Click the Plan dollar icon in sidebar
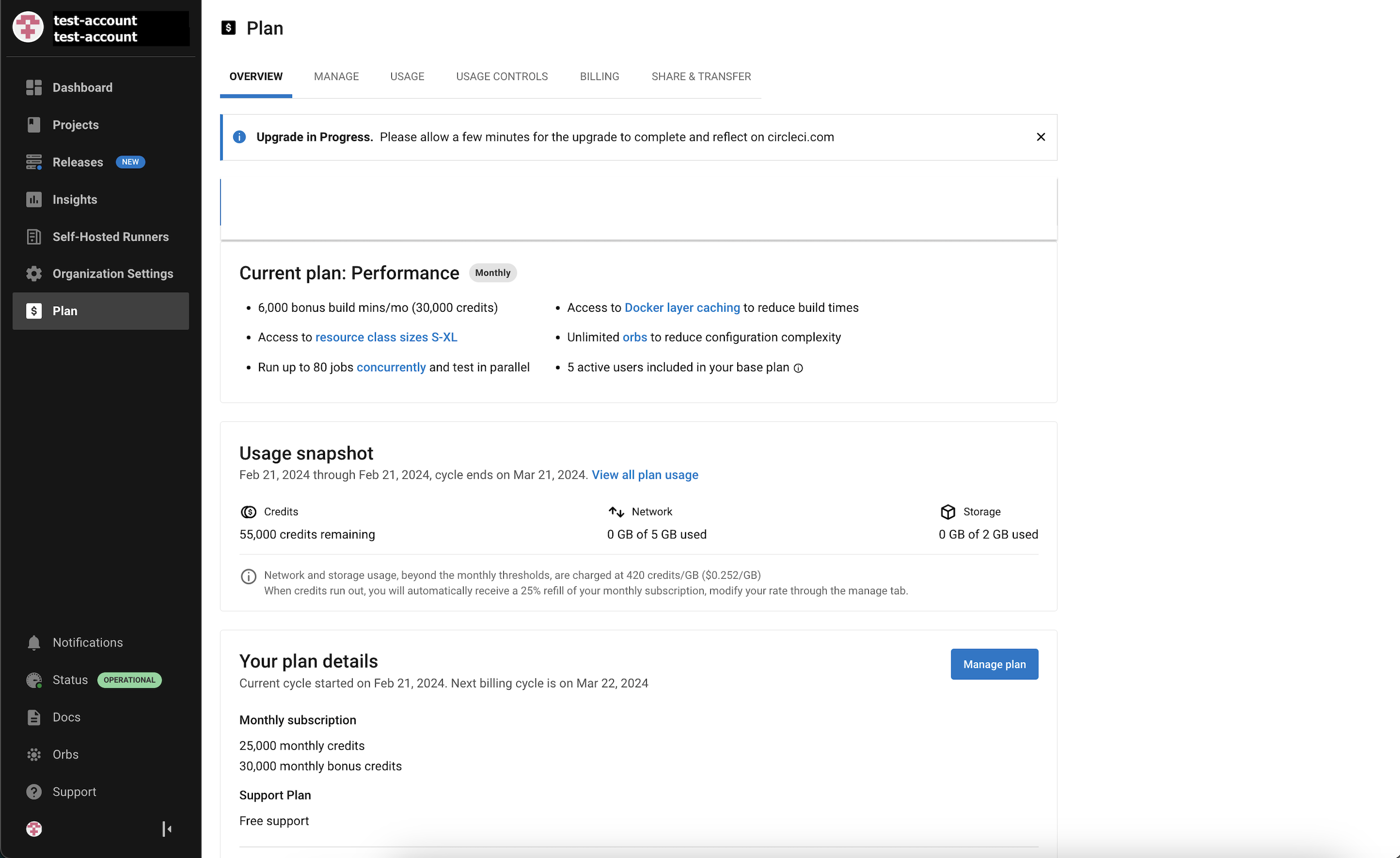 [x=34, y=311]
